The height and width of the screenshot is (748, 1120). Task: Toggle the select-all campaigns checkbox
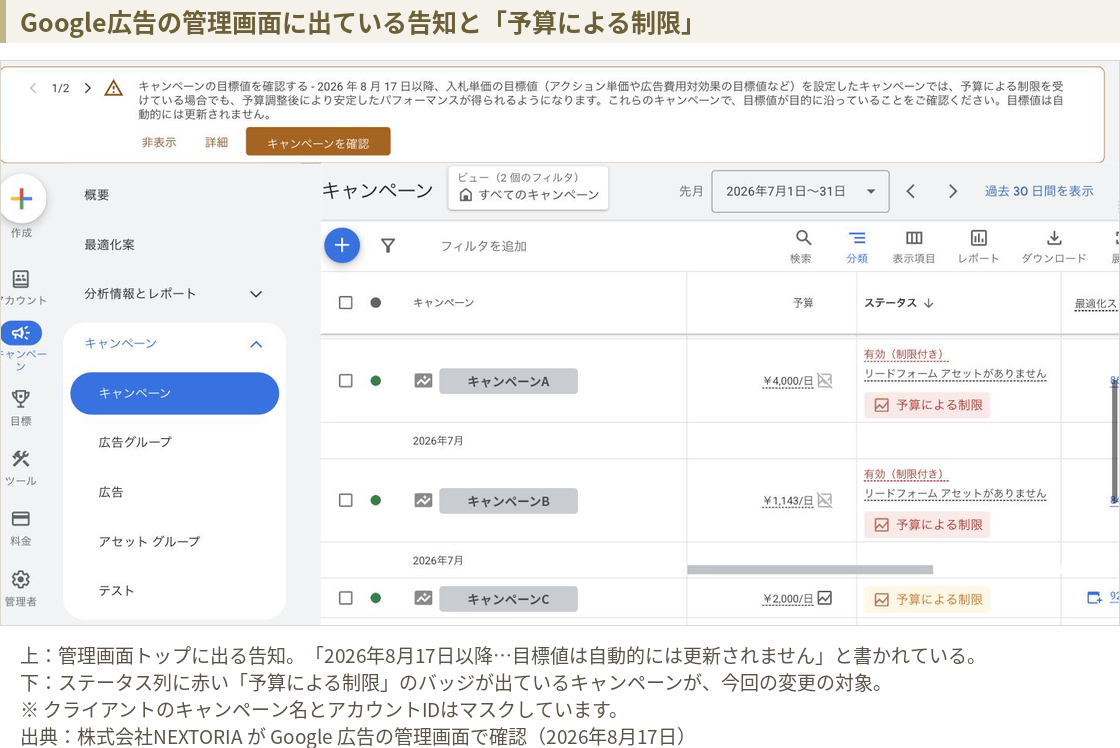pyautogui.click(x=346, y=303)
